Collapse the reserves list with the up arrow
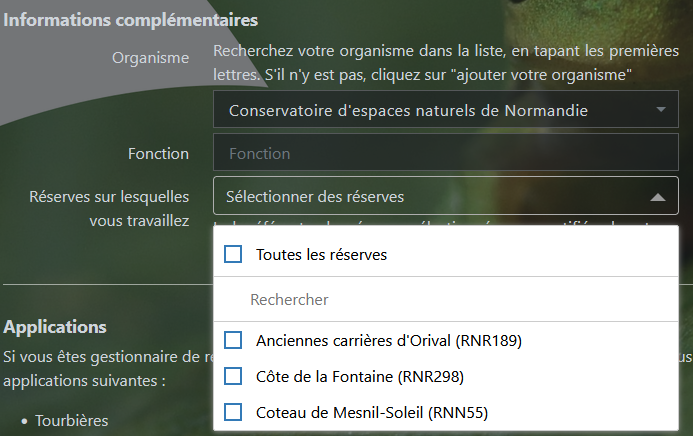The height and width of the screenshot is (436, 693). coord(657,198)
